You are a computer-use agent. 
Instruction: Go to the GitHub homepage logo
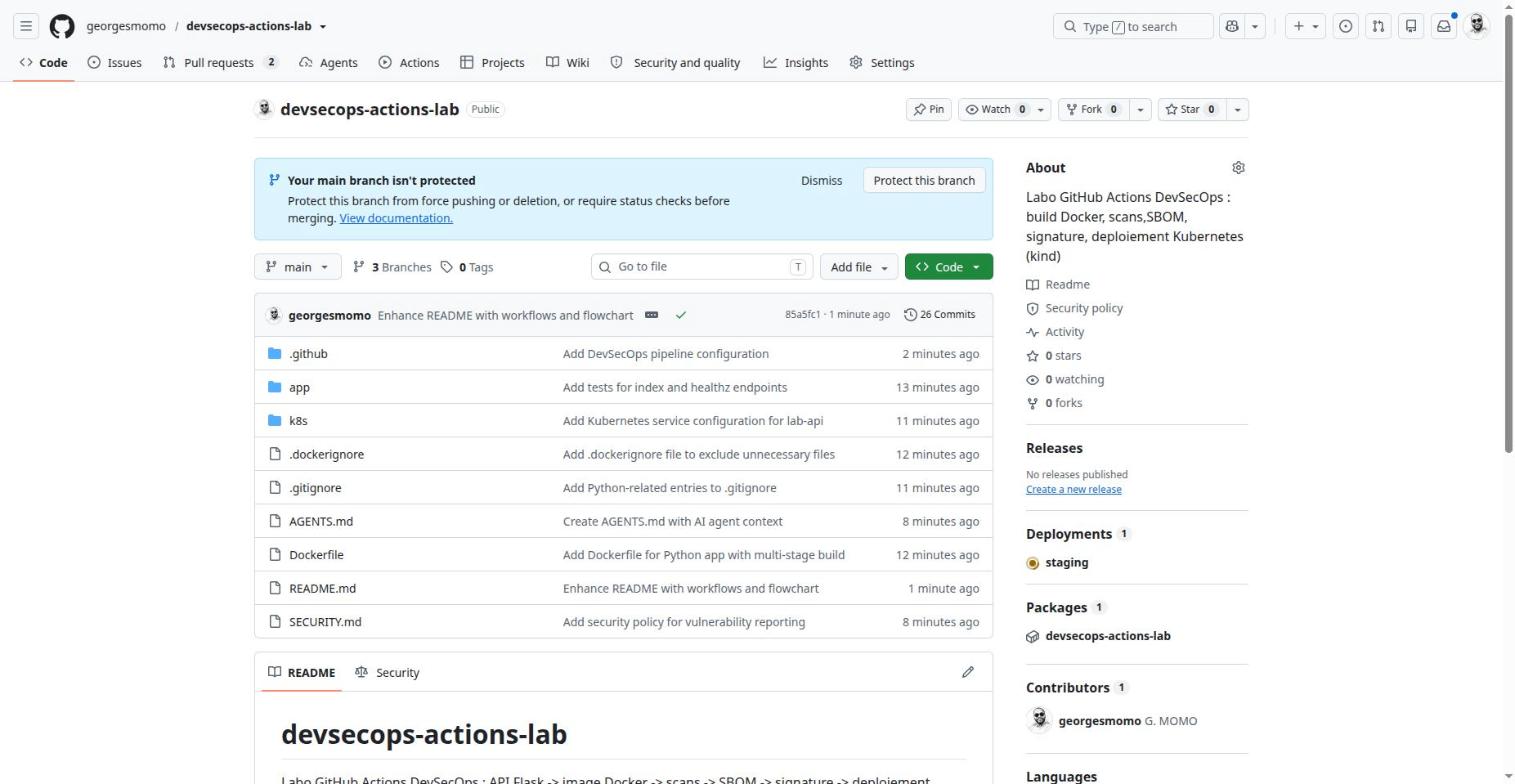pyautogui.click(x=62, y=26)
